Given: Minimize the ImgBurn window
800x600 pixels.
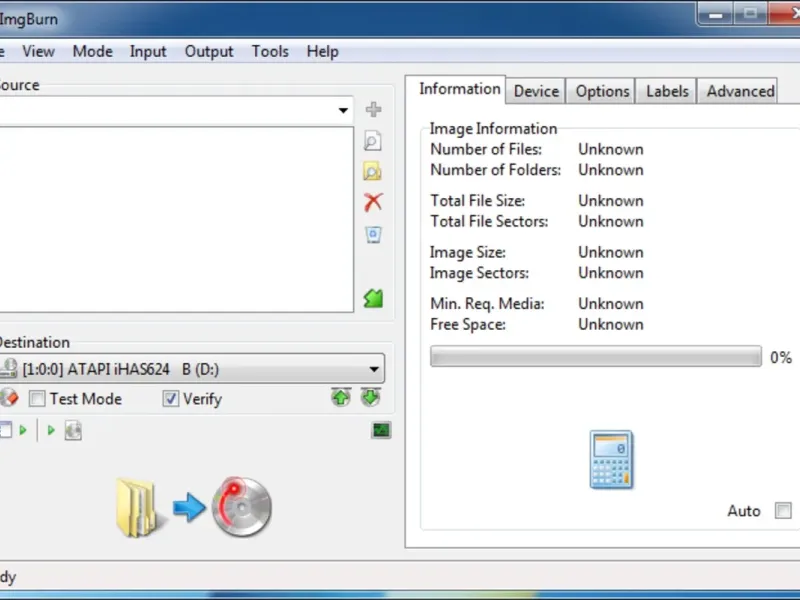Looking at the screenshot, I should 715,14.
